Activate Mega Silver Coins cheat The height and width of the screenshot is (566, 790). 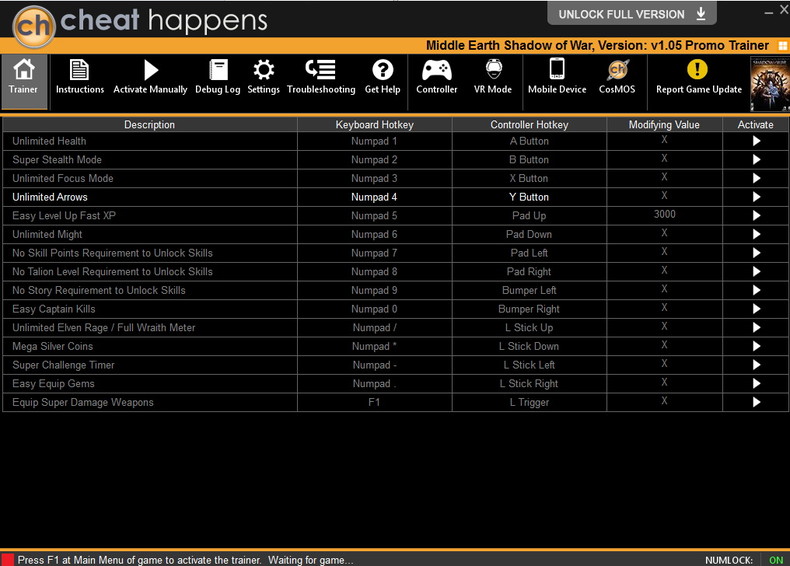[x=756, y=346]
